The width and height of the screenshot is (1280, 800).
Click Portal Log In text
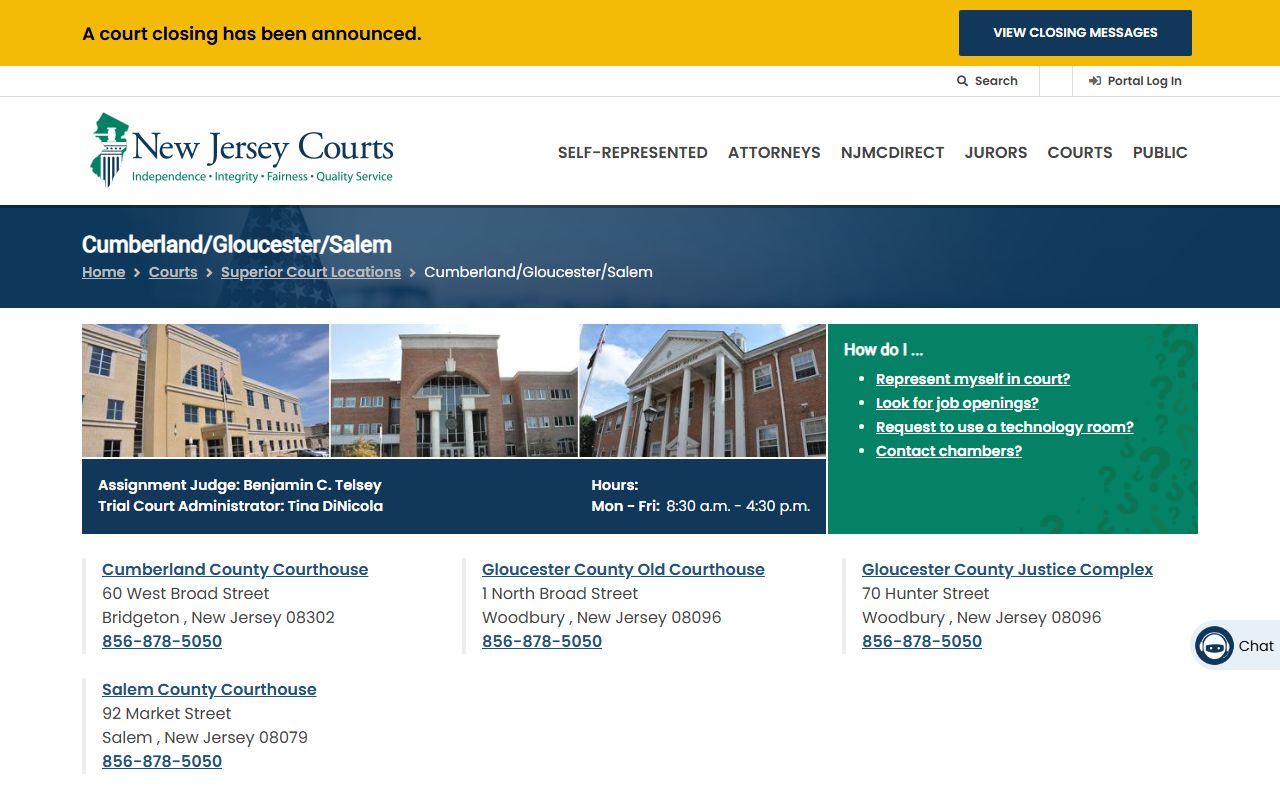(1144, 81)
